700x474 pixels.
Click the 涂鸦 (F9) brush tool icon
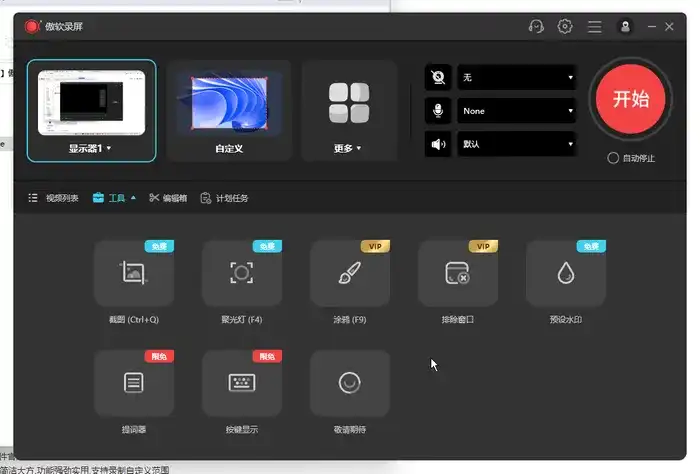click(350, 273)
